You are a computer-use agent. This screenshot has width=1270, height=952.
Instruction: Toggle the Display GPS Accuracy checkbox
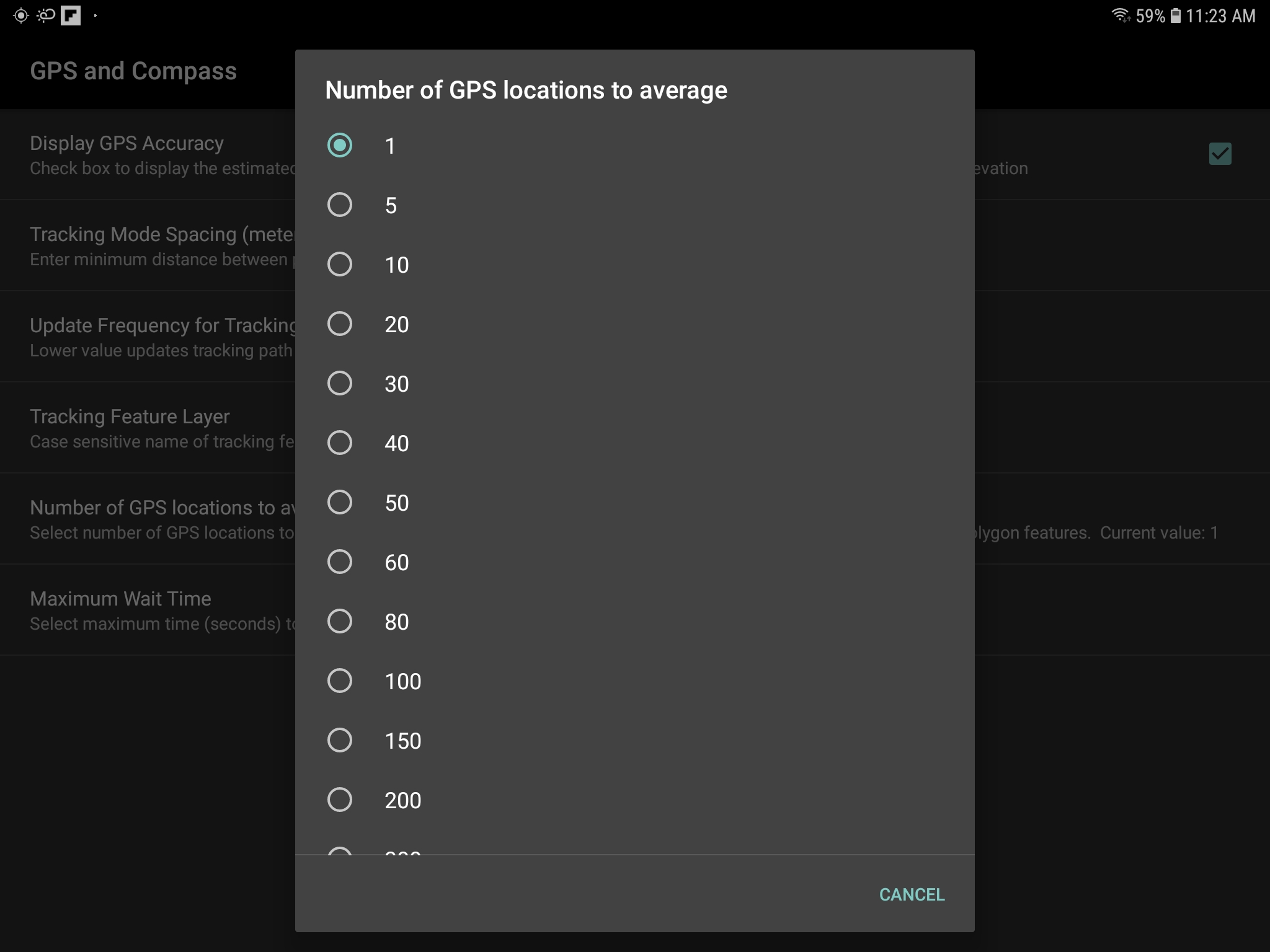coord(1220,154)
